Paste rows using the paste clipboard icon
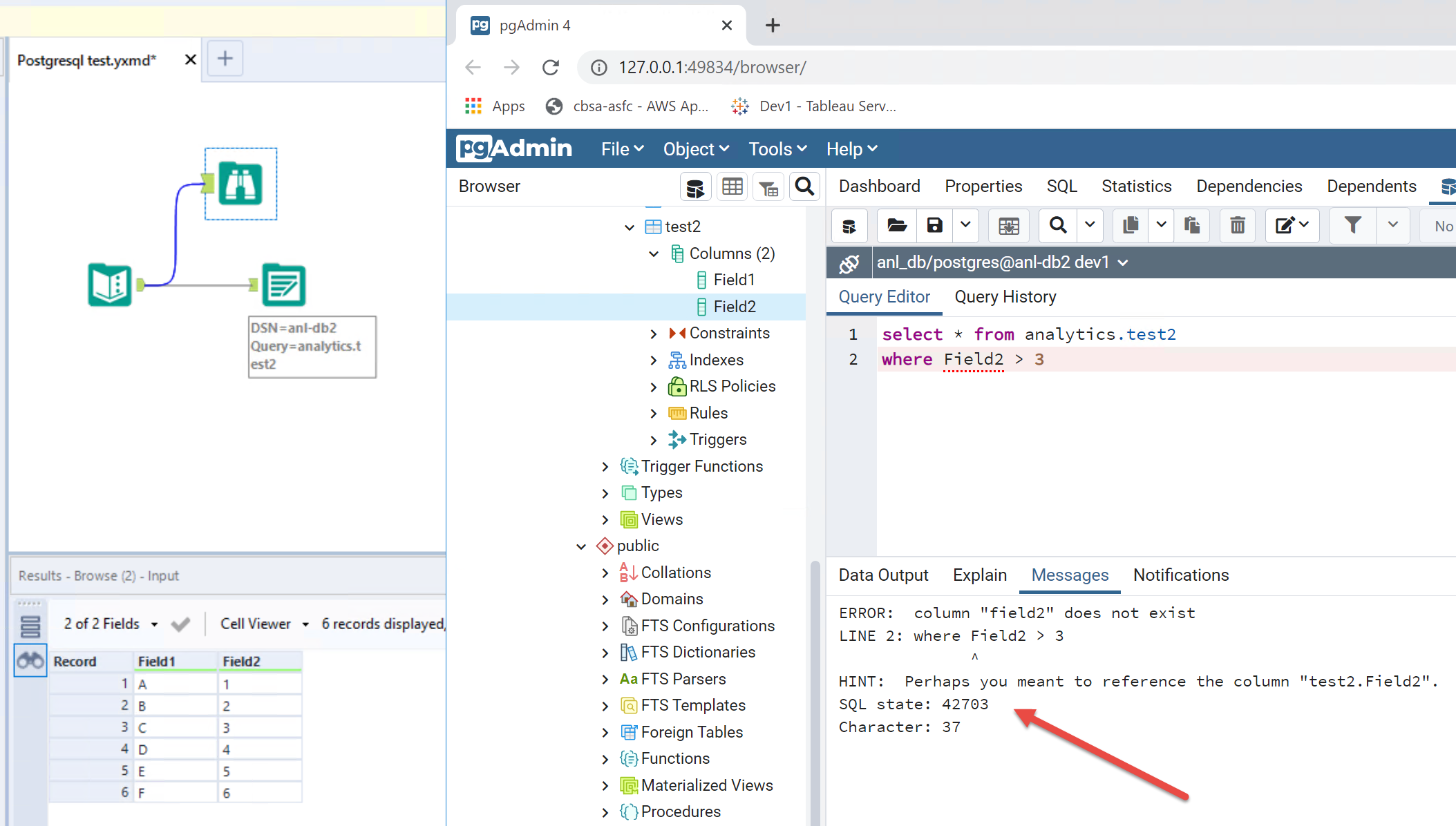The height and width of the screenshot is (826, 1456). click(x=1191, y=226)
